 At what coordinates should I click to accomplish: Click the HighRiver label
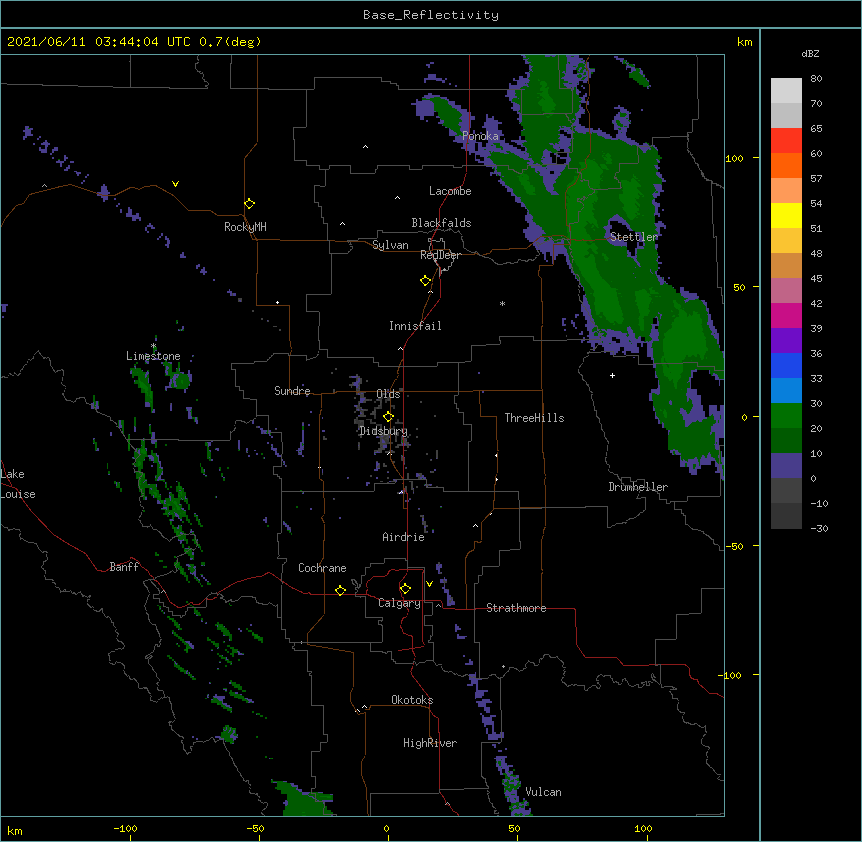click(430, 743)
